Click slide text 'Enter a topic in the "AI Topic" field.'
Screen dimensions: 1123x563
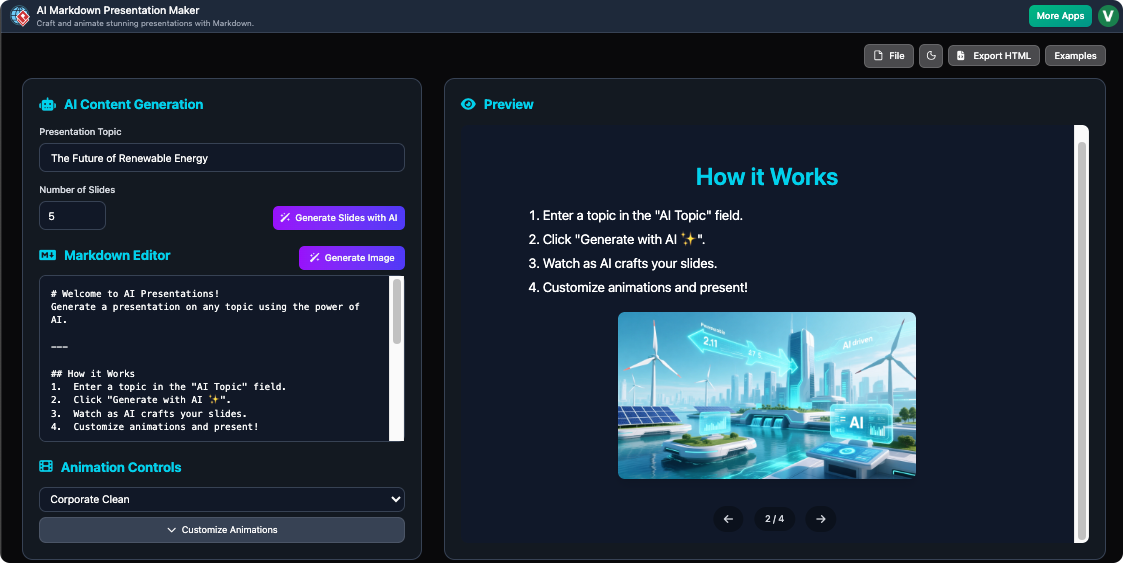coord(642,216)
